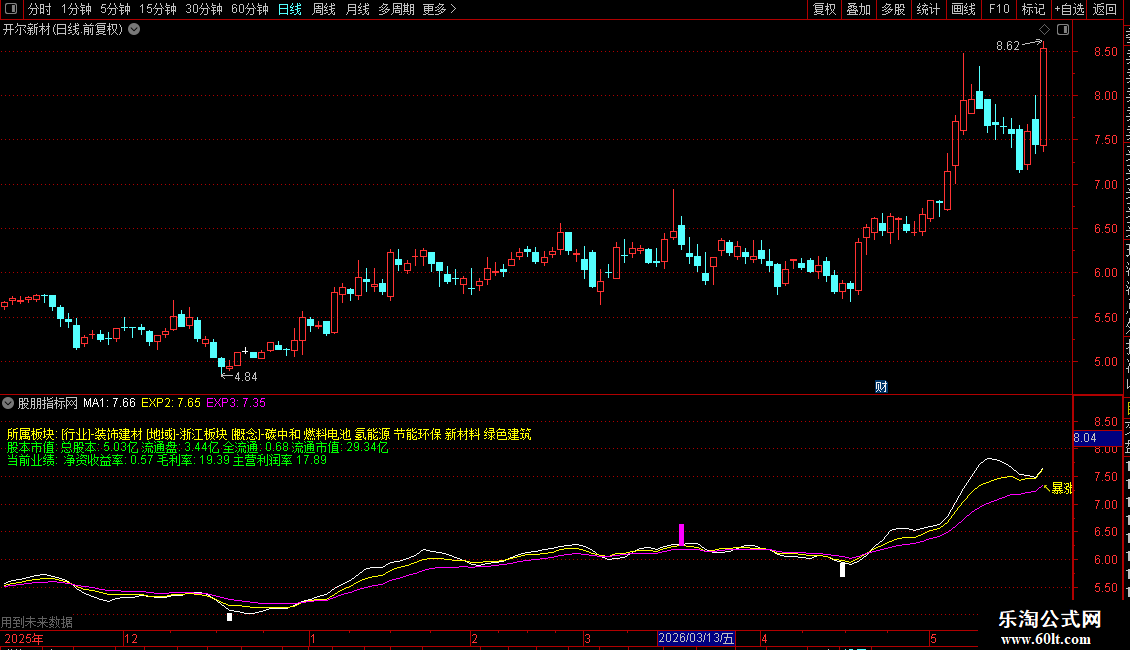Click the 8.62 high price label
The width and height of the screenshot is (1130, 650).
(1007, 46)
